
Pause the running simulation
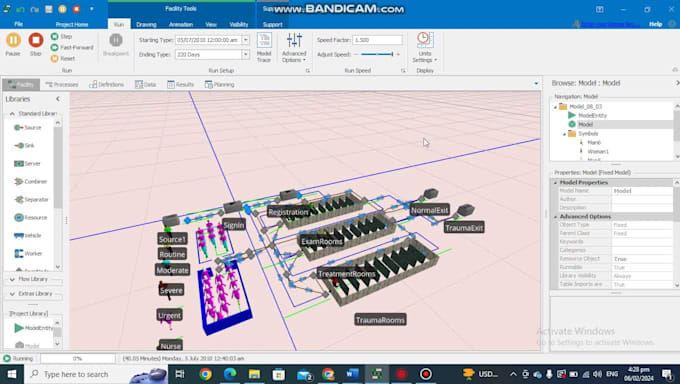click(x=13, y=44)
